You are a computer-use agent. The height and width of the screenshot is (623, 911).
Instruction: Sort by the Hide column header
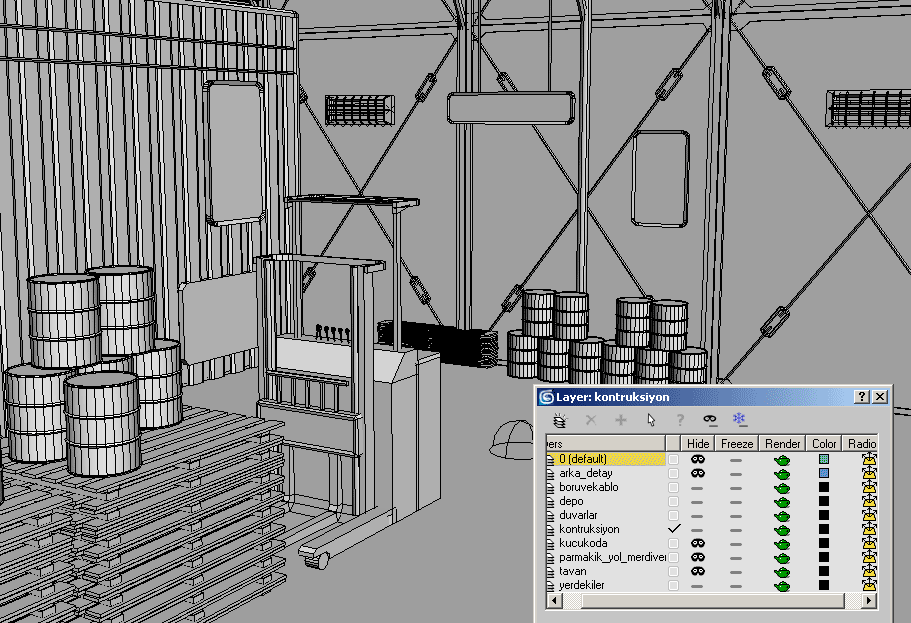pyautogui.click(x=698, y=443)
